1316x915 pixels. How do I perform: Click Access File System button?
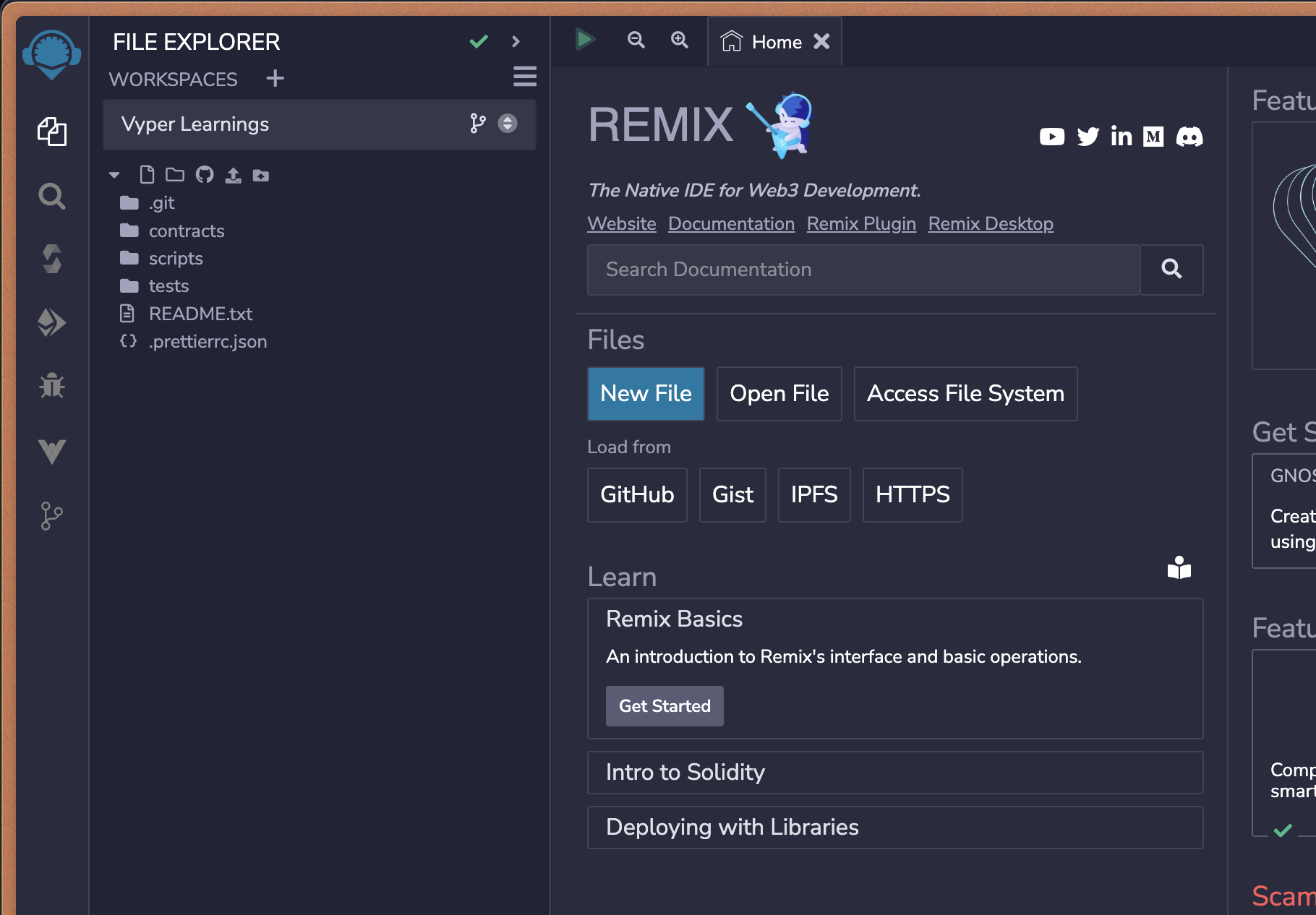tap(965, 394)
